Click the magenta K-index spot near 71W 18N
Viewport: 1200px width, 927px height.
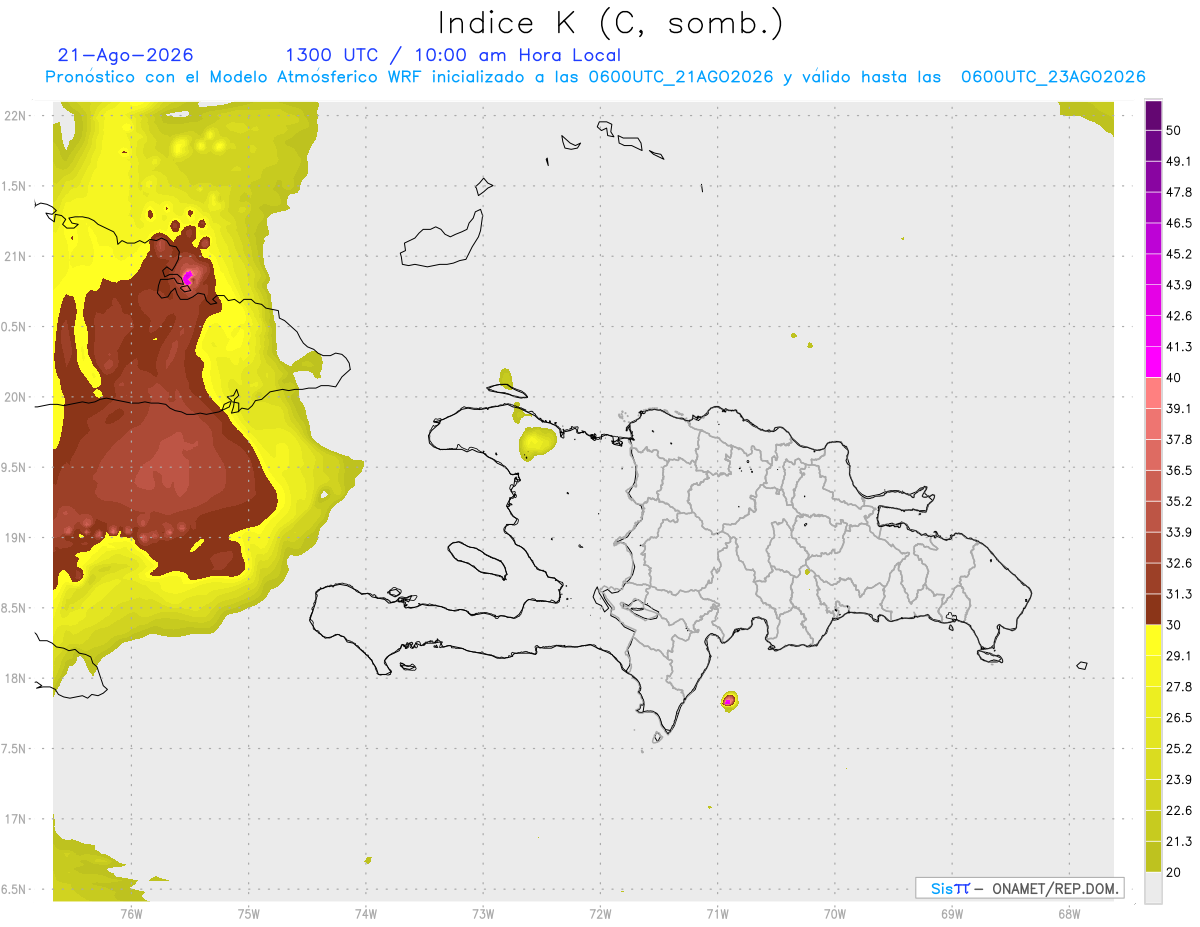[729, 701]
